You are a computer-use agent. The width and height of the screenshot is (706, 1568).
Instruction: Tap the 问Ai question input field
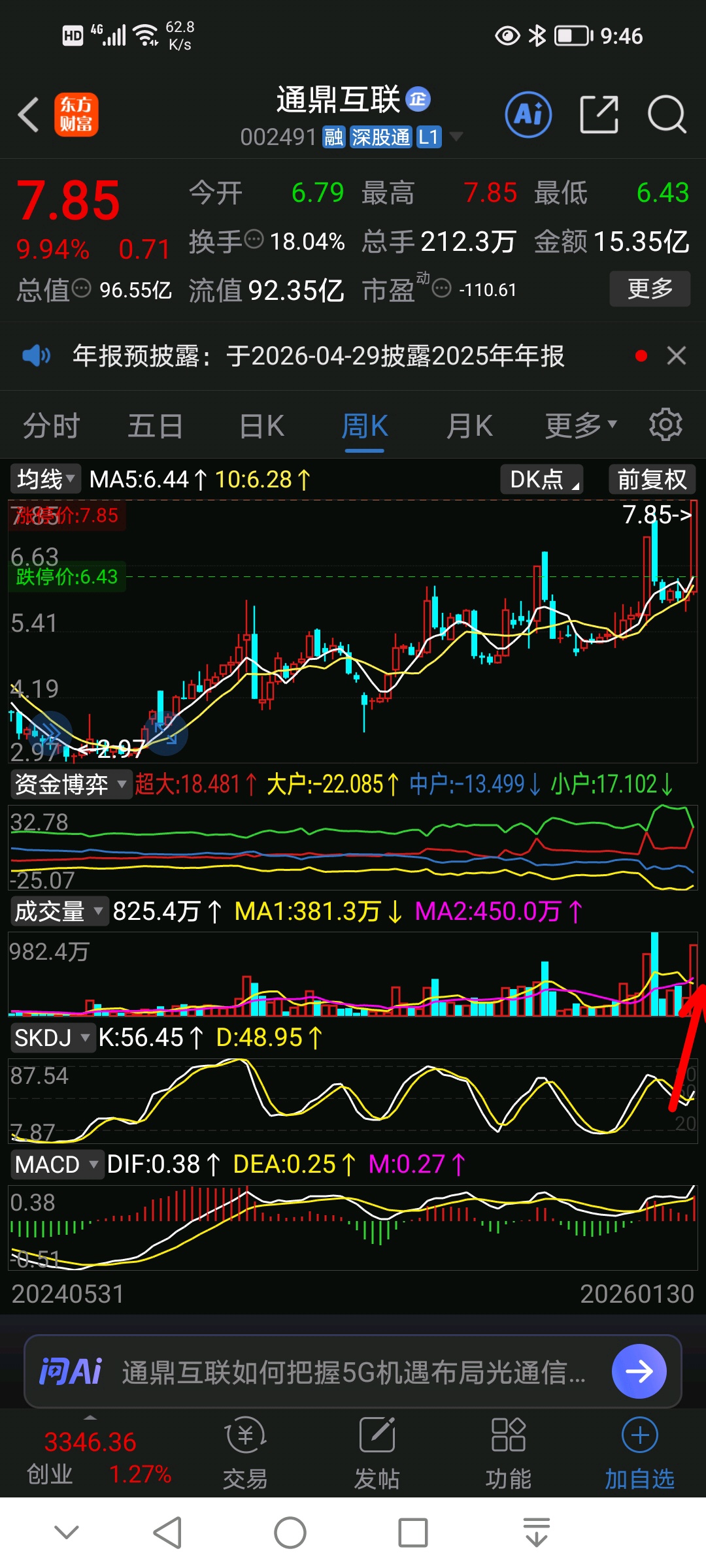tap(353, 1371)
